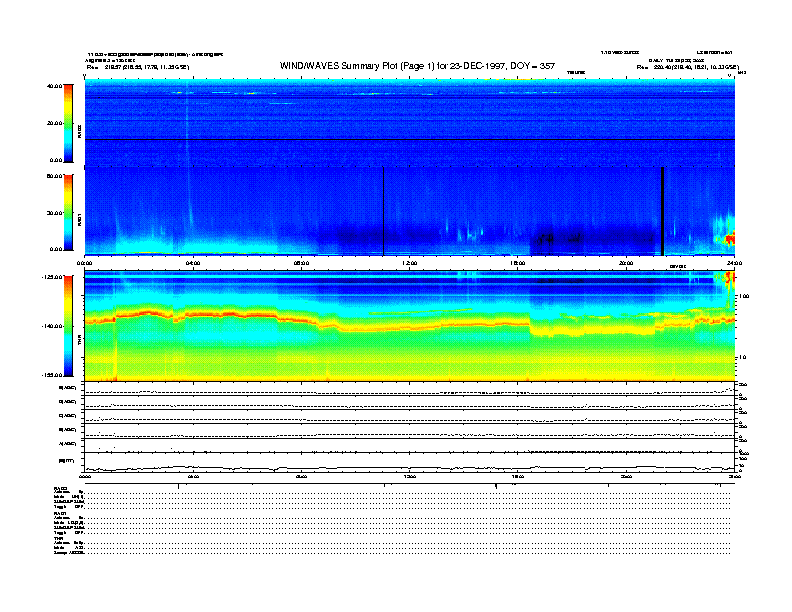Click the TNR spectrogram panel
This screenshot has width=792, height=612.
point(410,326)
